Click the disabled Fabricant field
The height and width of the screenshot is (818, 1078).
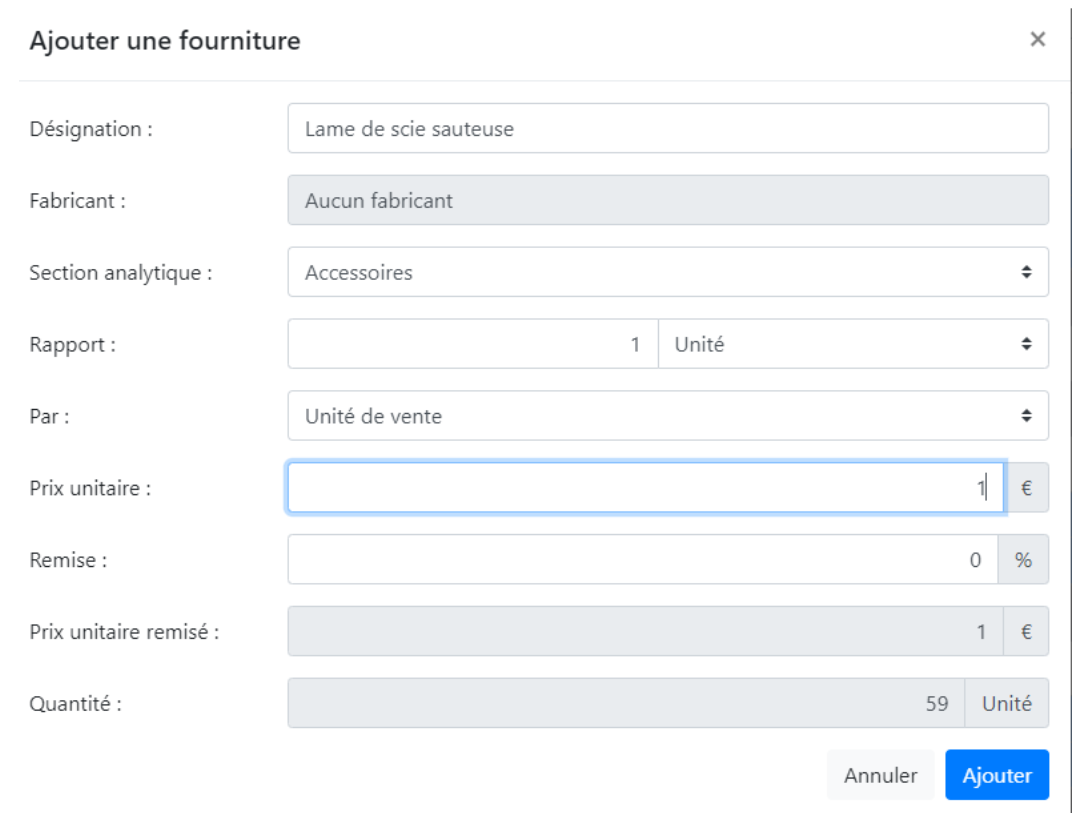[x=667, y=201]
